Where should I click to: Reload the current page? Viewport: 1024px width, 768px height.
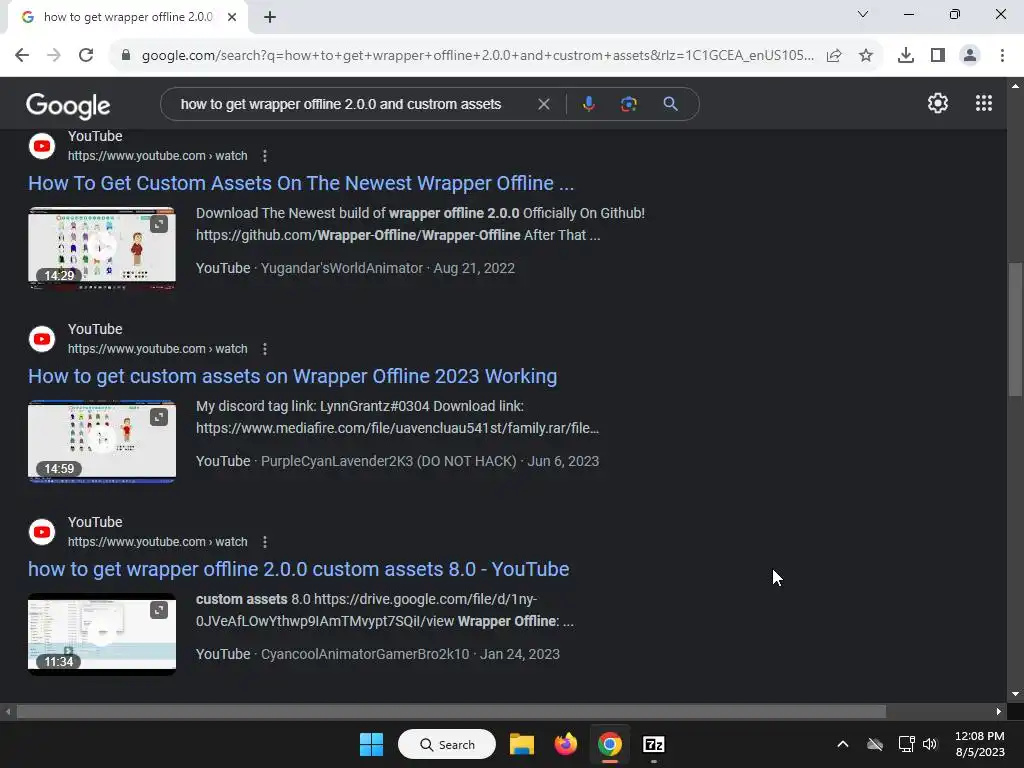click(x=86, y=55)
